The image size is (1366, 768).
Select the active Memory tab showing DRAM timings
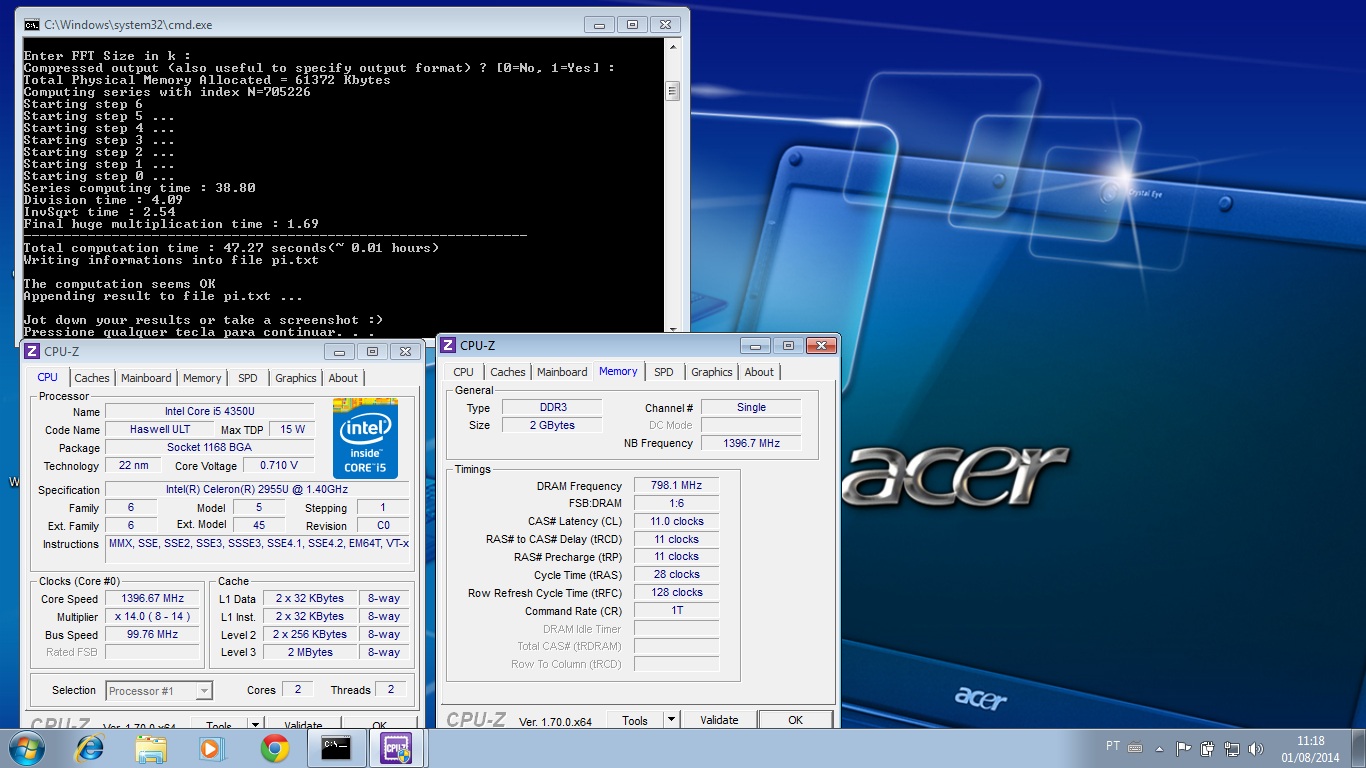[x=618, y=371]
